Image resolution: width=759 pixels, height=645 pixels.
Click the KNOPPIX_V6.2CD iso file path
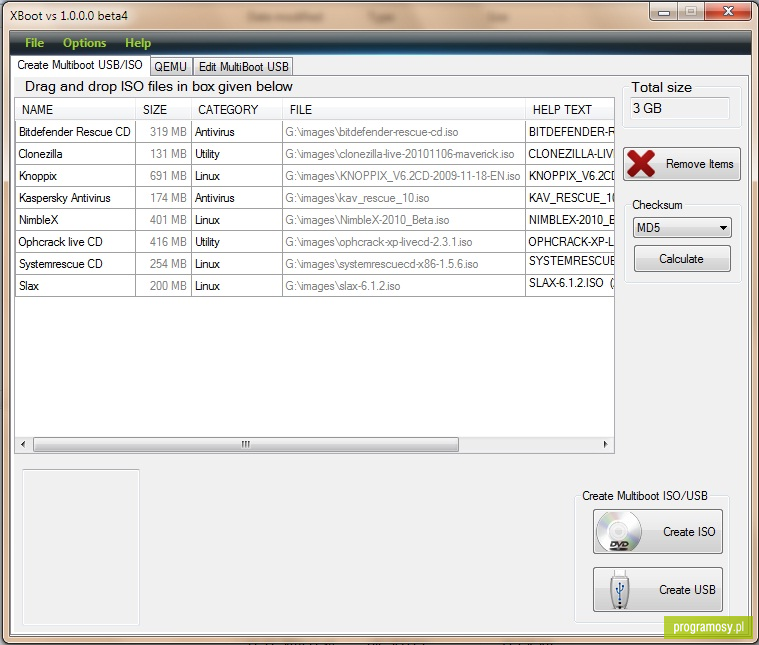(404, 176)
